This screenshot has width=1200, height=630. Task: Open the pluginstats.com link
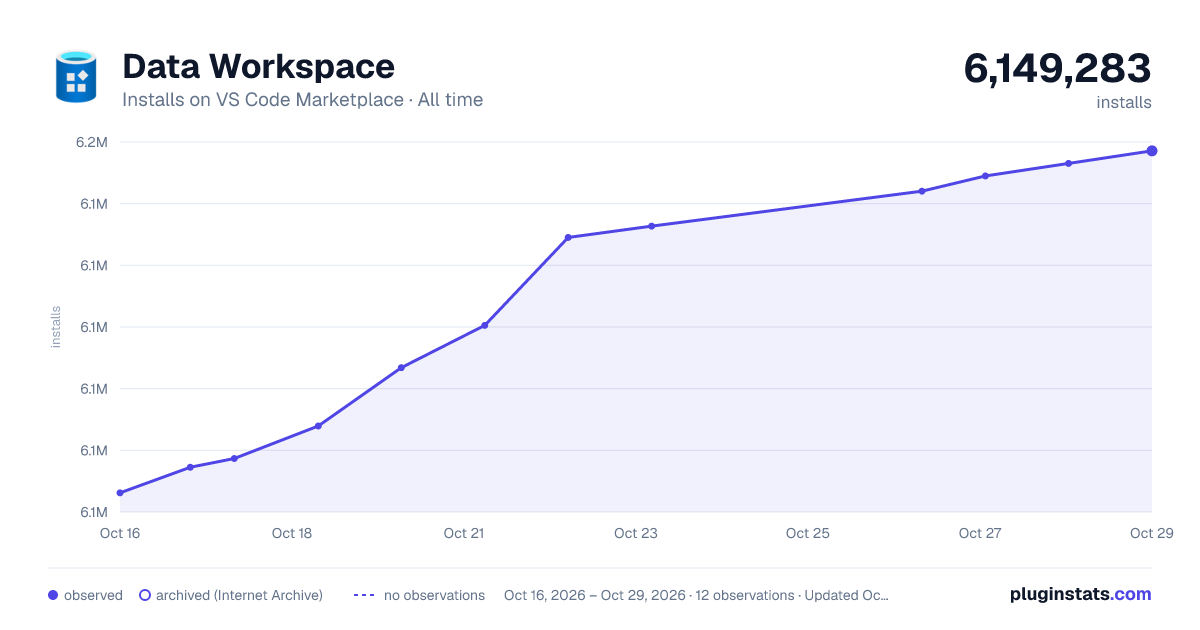tap(1081, 594)
